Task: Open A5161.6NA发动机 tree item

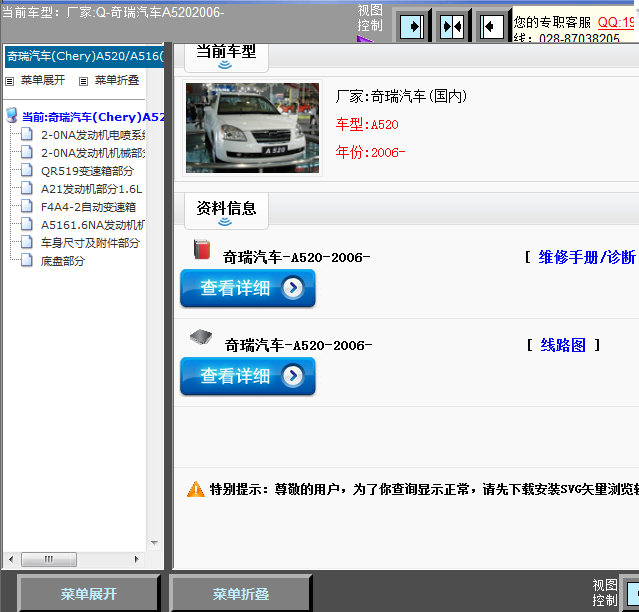Action: pos(93,225)
